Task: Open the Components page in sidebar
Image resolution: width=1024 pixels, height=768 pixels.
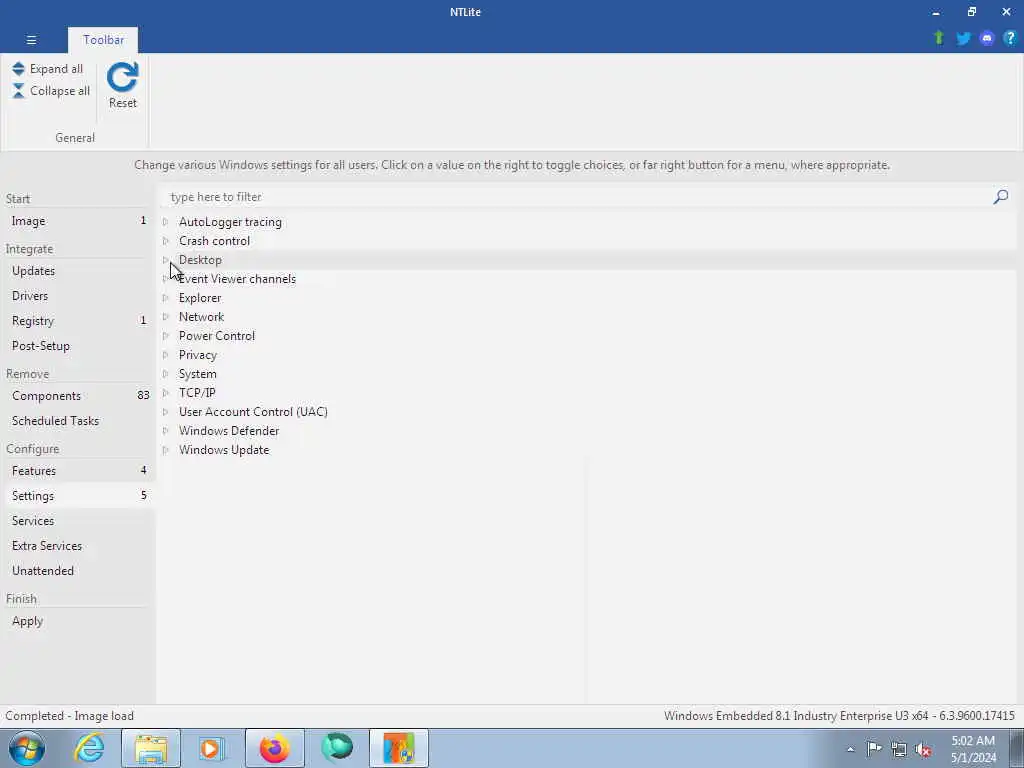Action: (x=78, y=396)
